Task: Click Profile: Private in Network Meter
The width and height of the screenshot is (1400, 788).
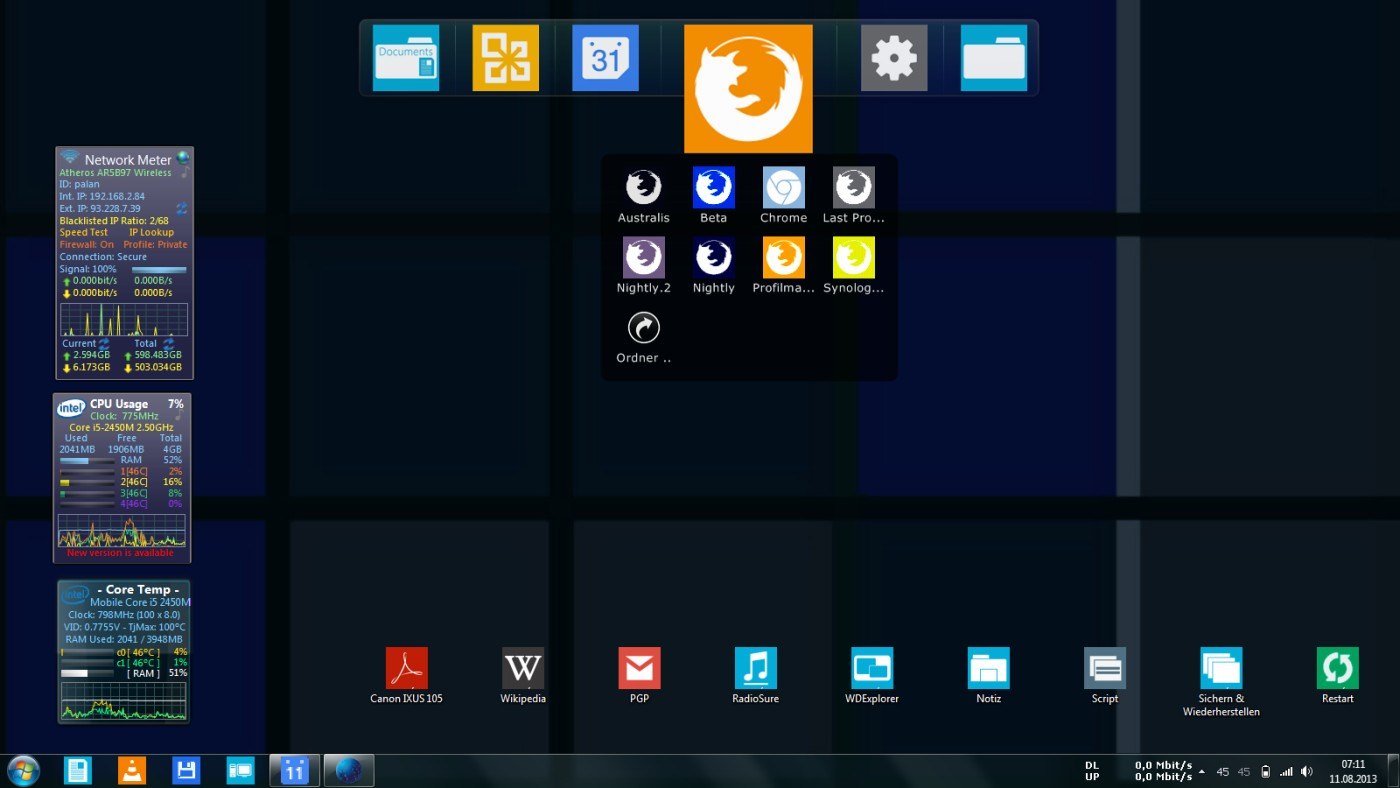Action: (155, 244)
